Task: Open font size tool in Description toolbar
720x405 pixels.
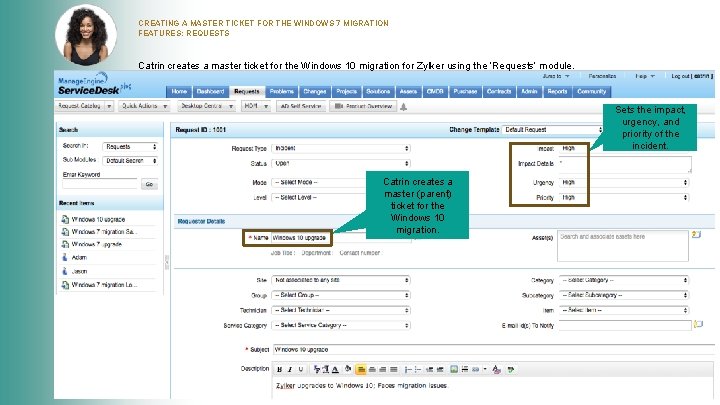Action: 326,370
